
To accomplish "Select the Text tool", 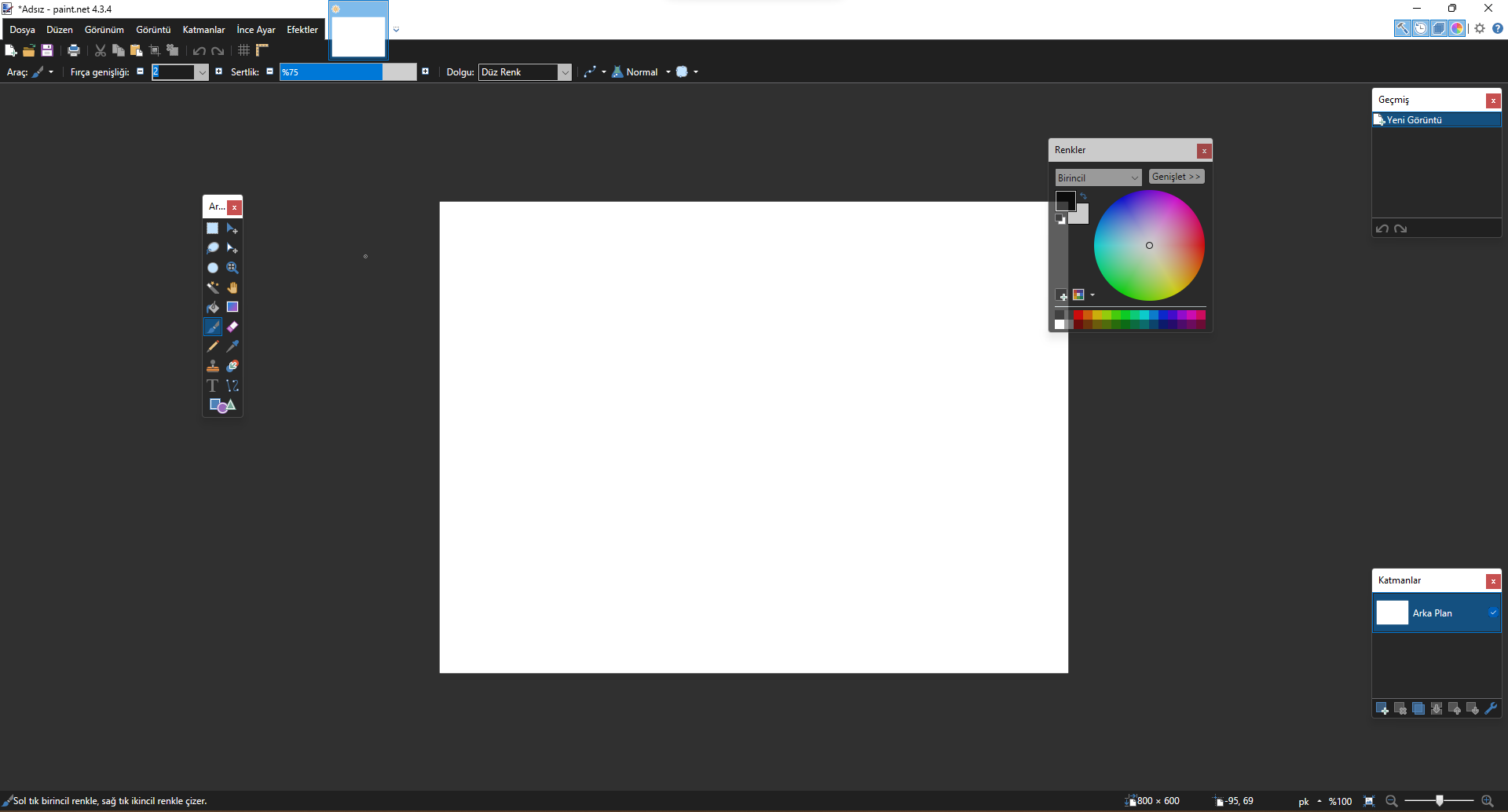I will point(213,386).
